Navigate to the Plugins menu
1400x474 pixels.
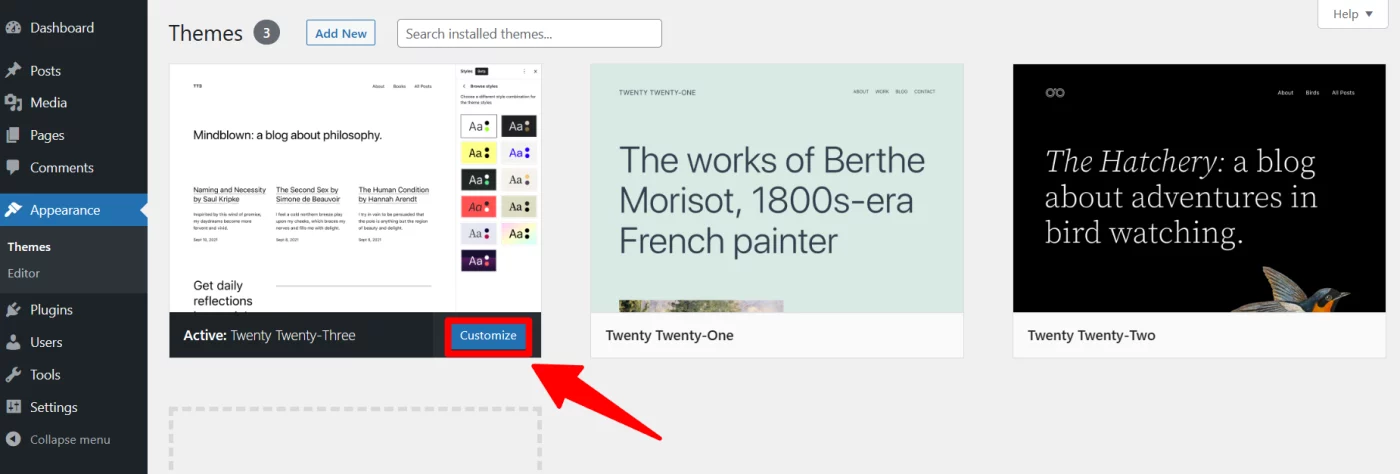pos(51,310)
